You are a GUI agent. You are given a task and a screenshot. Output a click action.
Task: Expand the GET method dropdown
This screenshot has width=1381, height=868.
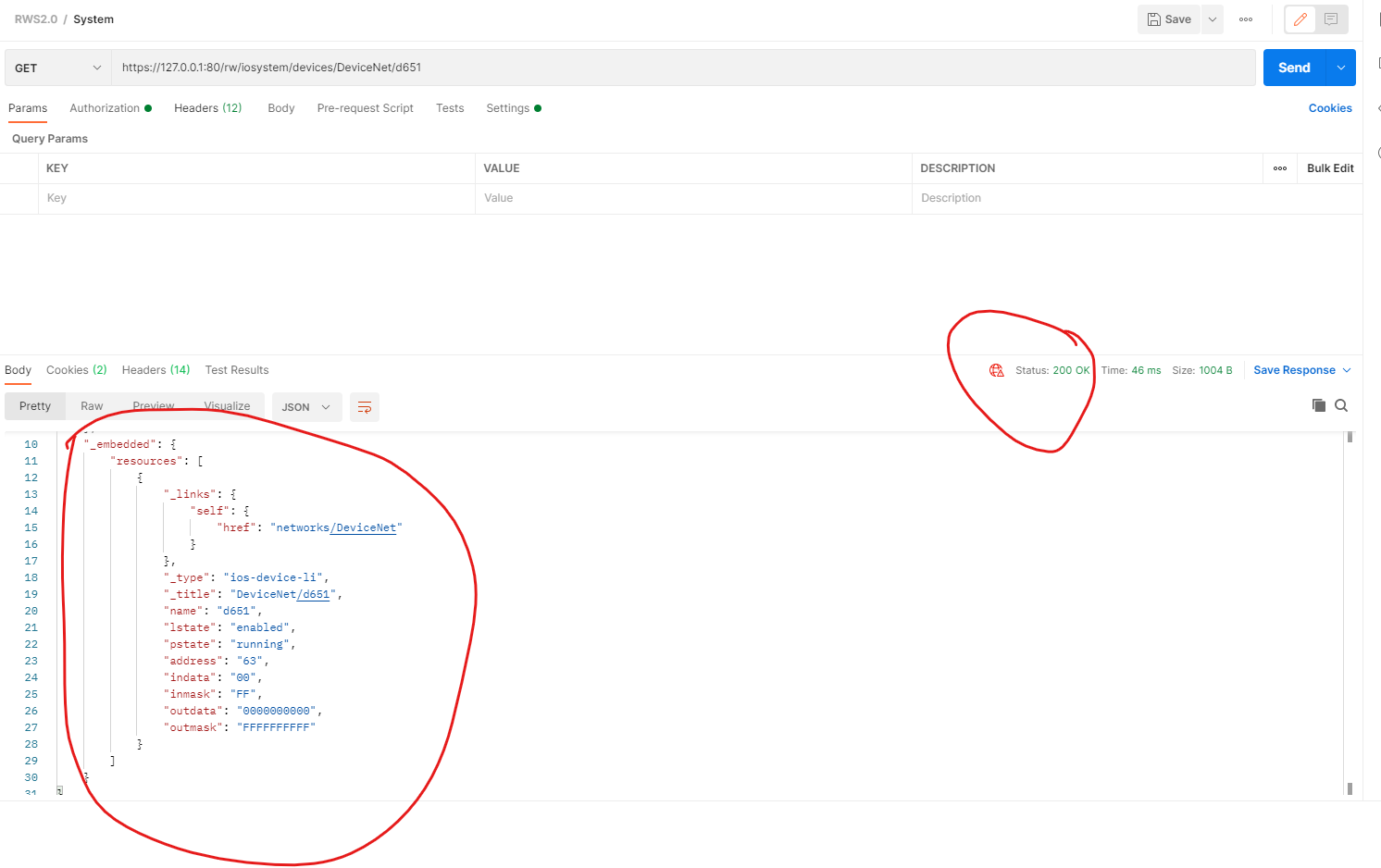coord(58,68)
